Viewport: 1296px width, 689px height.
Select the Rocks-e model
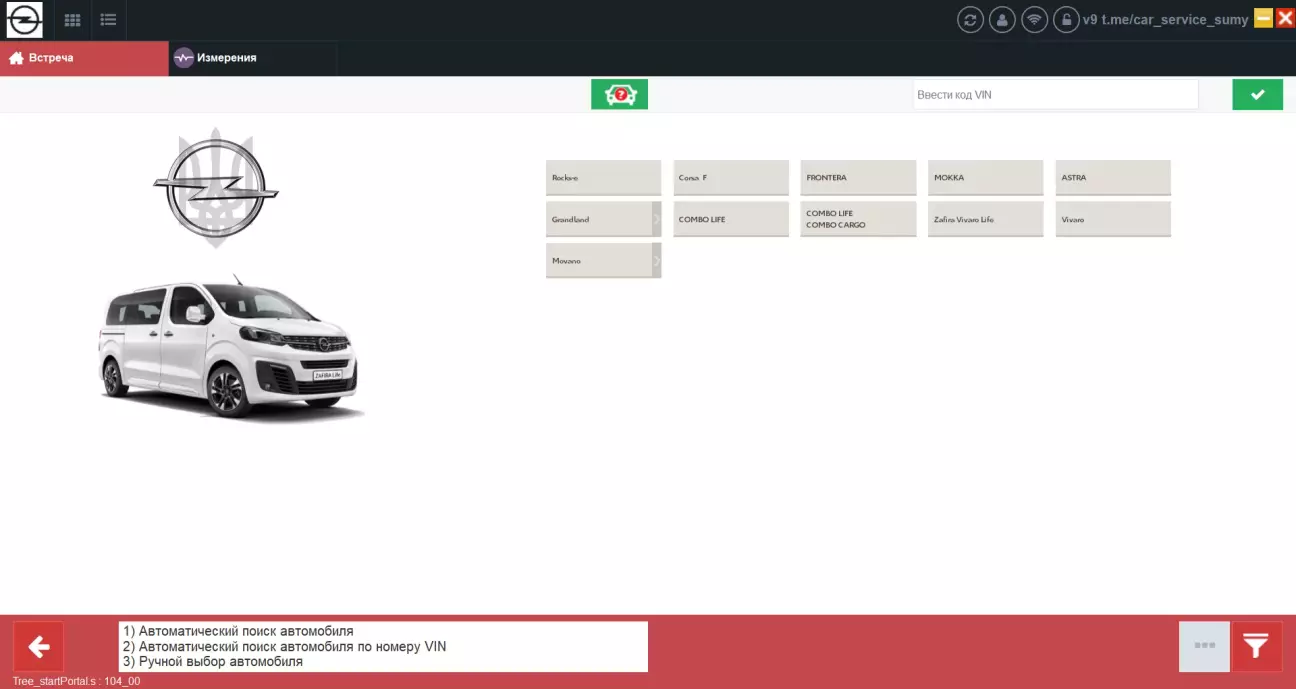[604, 178]
